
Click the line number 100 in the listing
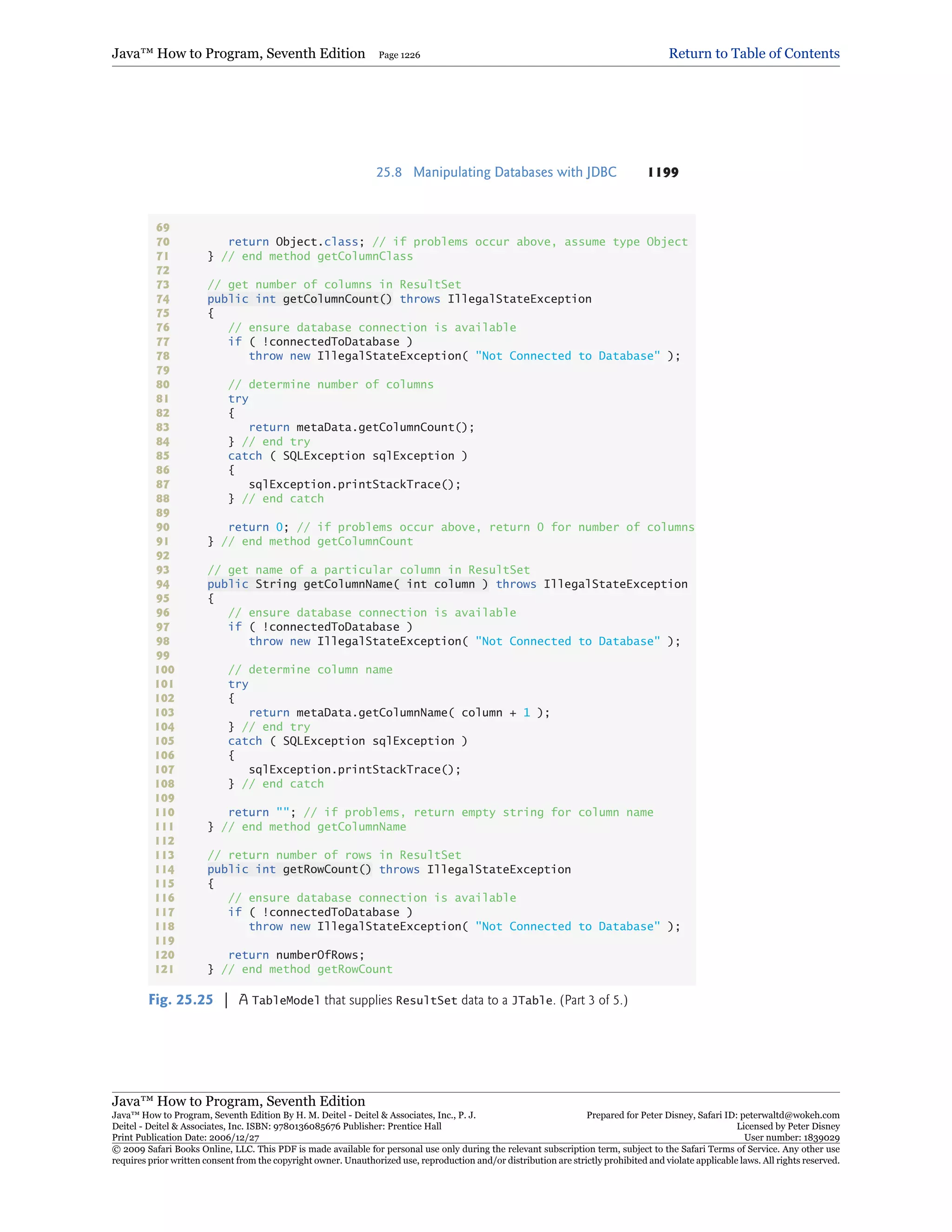165,669
